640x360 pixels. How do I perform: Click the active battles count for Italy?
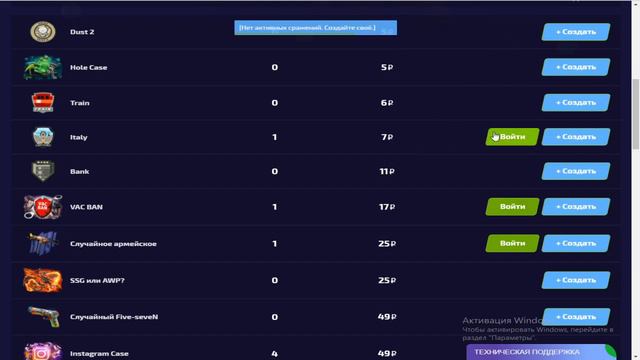pyautogui.click(x=275, y=137)
